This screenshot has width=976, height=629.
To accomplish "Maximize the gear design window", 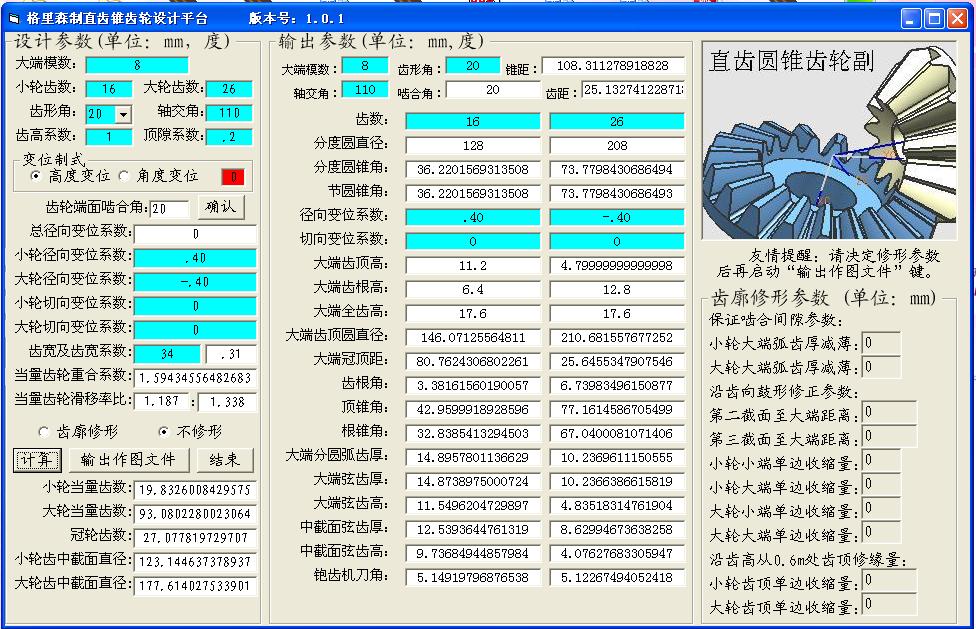I will click(934, 19).
